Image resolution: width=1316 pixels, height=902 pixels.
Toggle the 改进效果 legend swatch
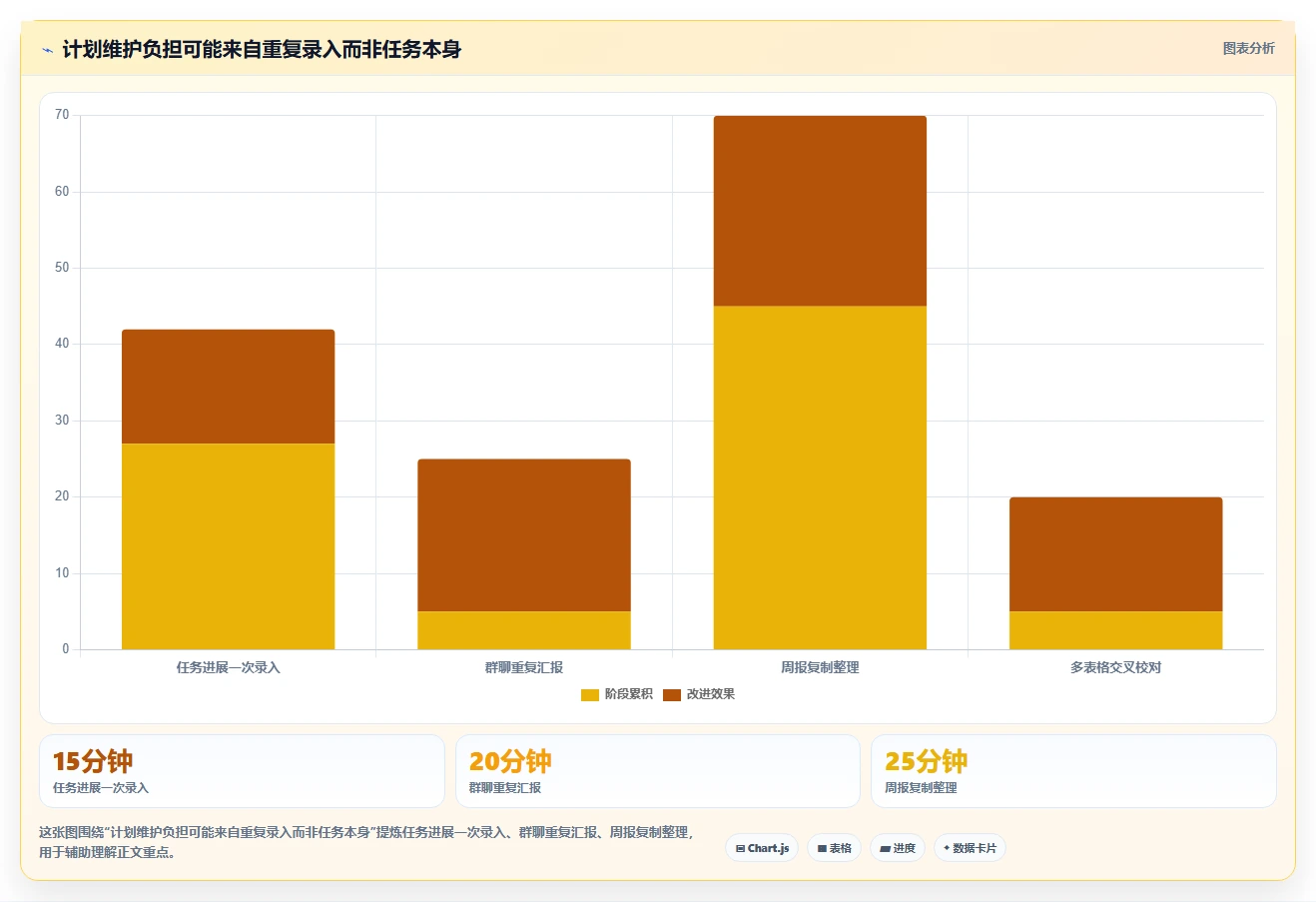coord(672,694)
